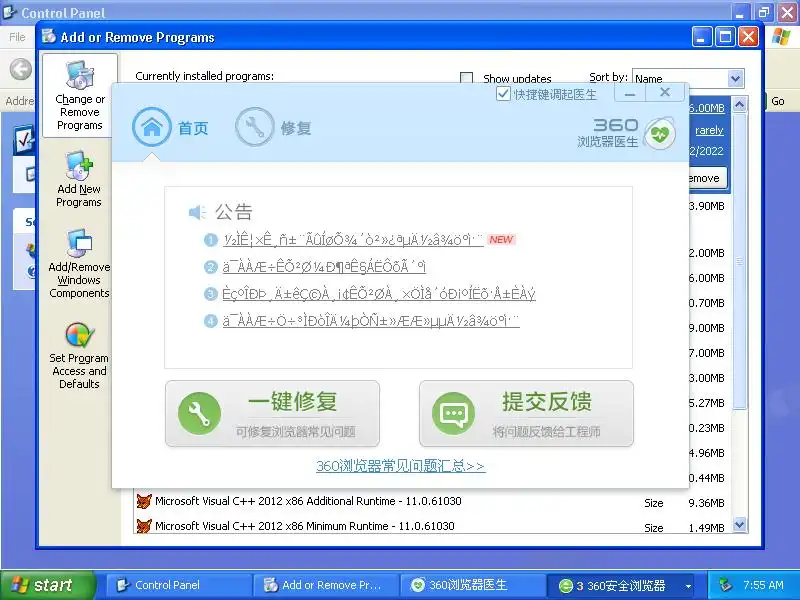This screenshot has height=600, width=800.
Task: Click the system tray icon near the clock
Action: click(x=725, y=585)
